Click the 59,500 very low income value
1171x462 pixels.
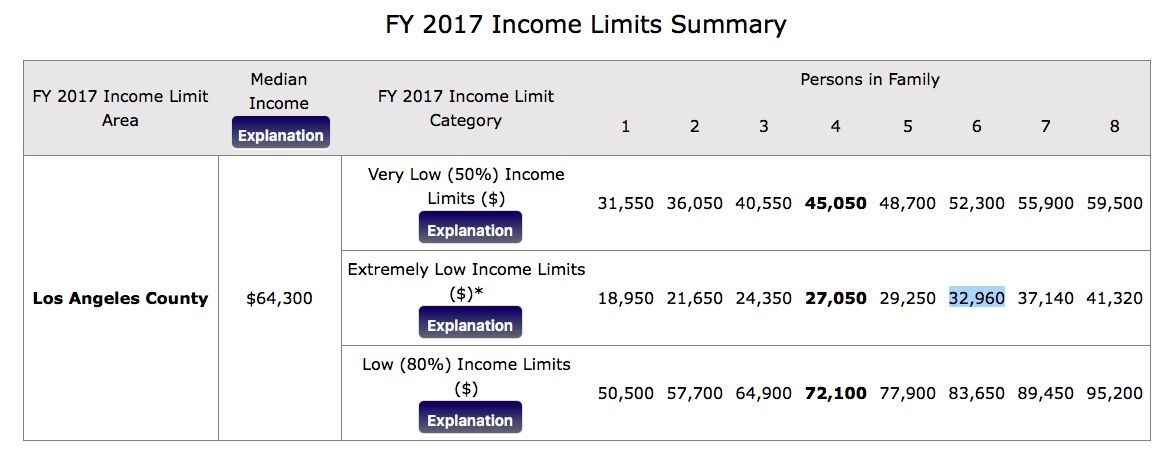point(1114,203)
